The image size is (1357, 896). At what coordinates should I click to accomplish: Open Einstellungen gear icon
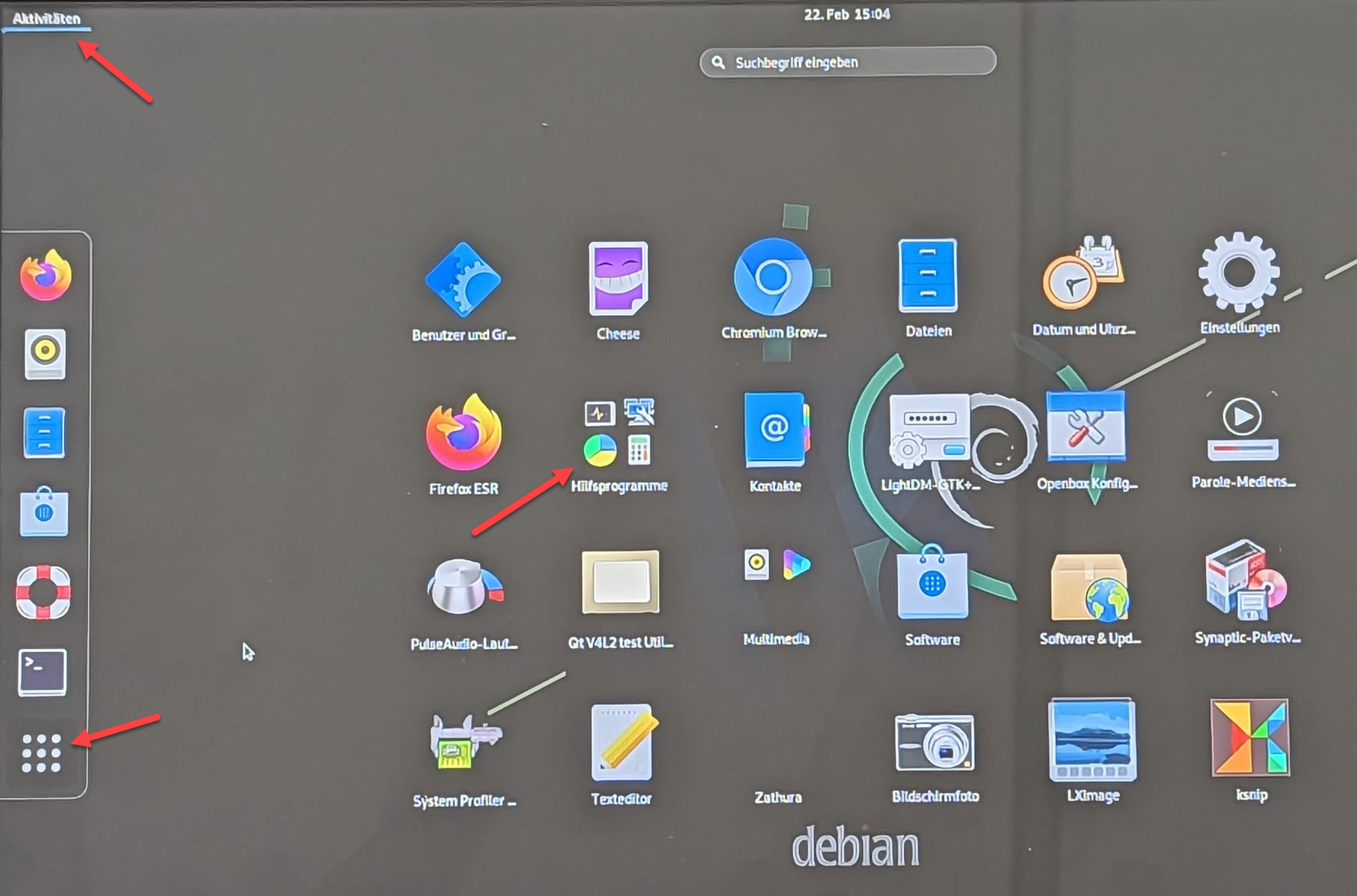tap(1239, 283)
